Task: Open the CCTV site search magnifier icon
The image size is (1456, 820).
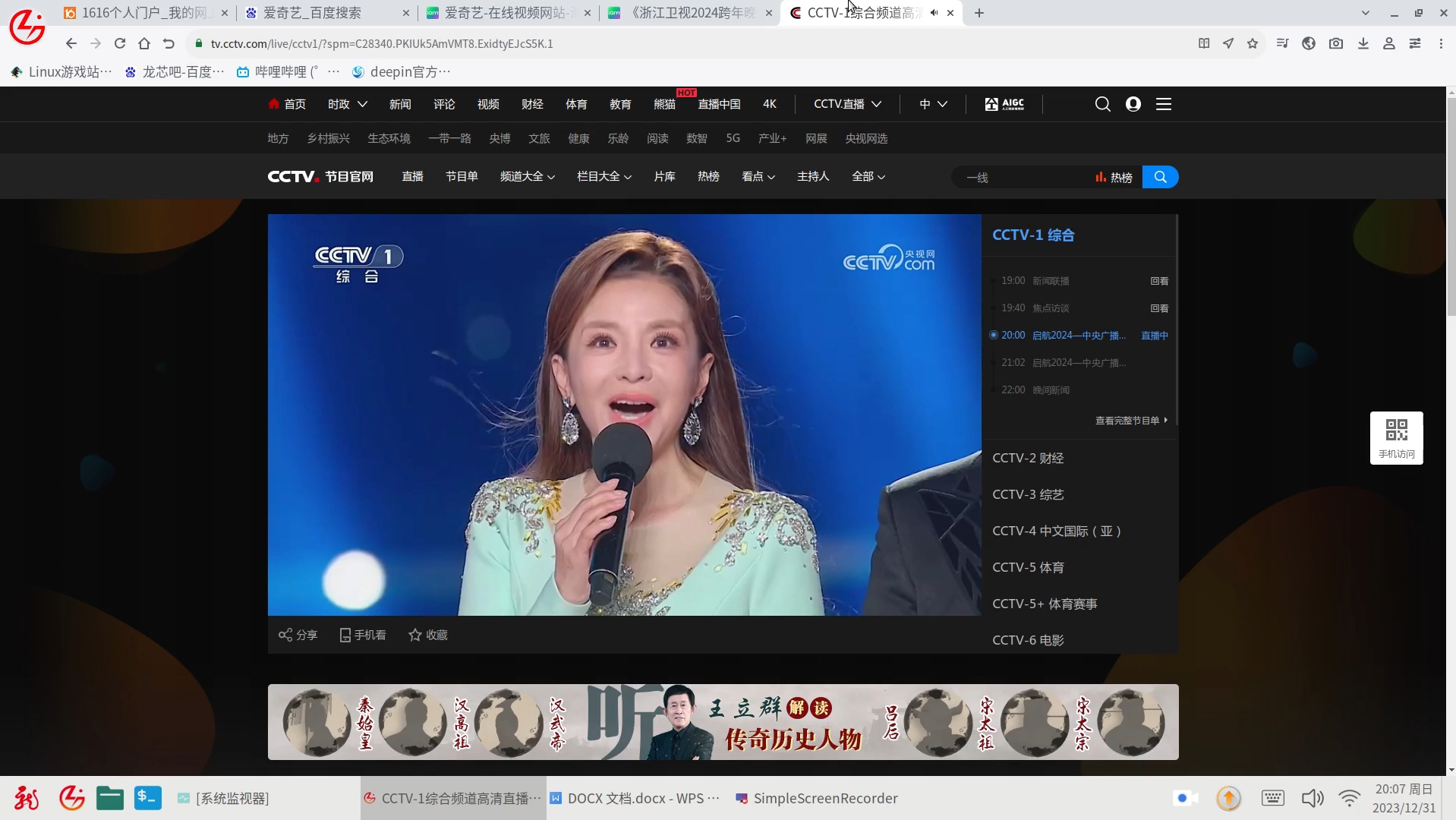Action: pyautogui.click(x=1103, y=104)
